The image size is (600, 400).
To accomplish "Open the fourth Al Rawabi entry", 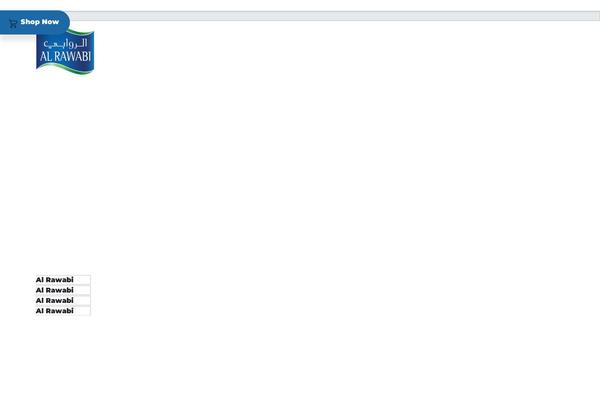I will click(55, 311).
